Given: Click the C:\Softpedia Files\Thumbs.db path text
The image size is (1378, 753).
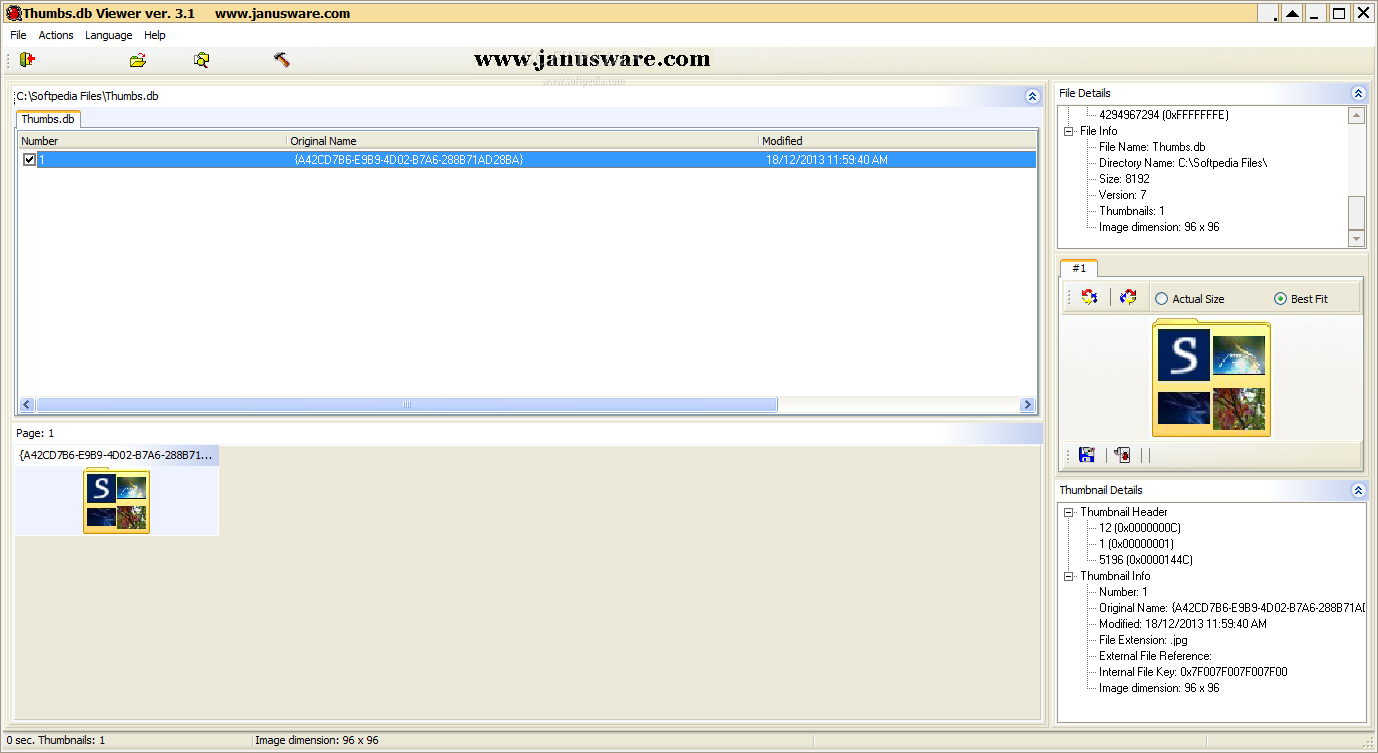Looking at the screenshot, I should (x=87, y=97).
